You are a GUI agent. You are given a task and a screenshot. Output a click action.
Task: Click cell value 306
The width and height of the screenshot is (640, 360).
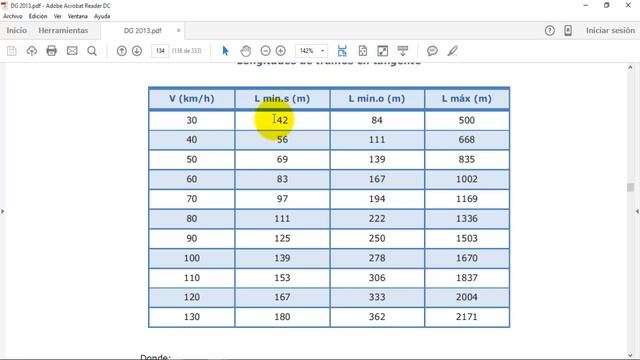pos(377,278)
